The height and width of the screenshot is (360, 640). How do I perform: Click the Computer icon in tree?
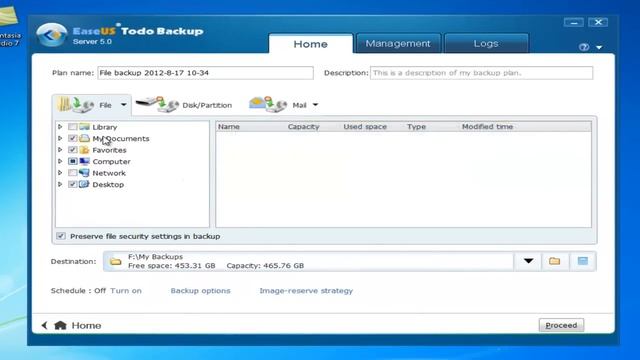pyautogui.click(x=84, y=161)
